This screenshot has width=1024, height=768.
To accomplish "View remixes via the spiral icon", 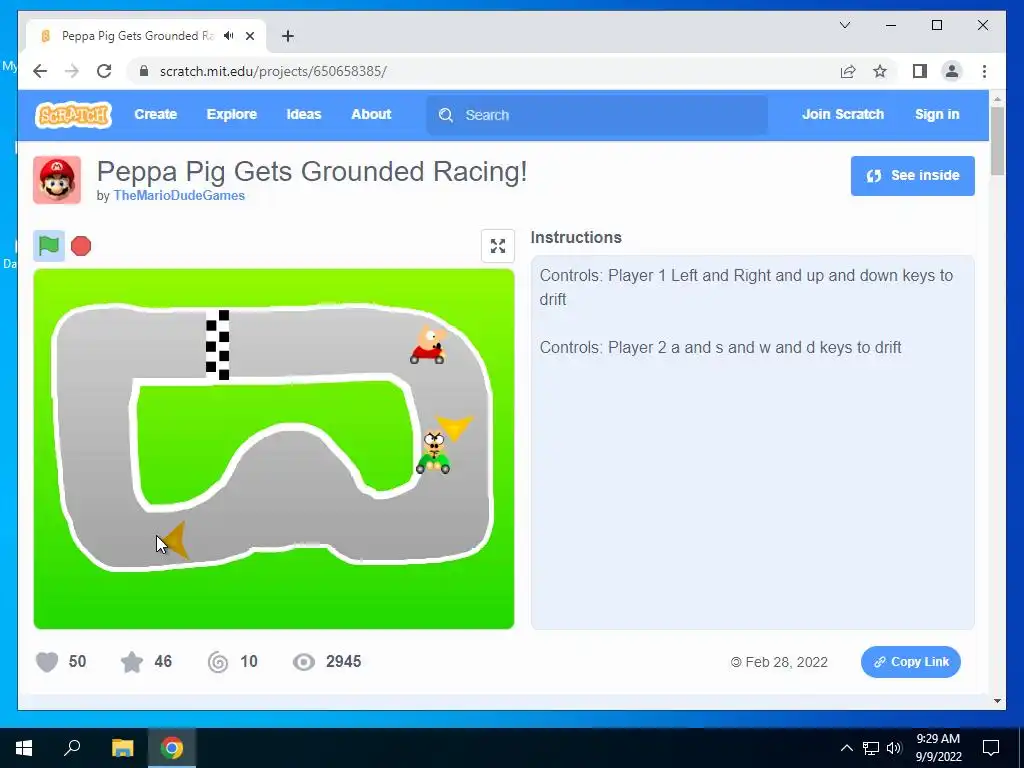I will pyautogui.click(x=218, y=662).
